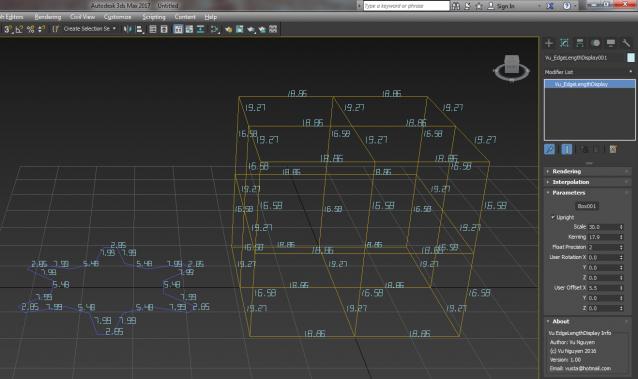Click the User Offset X spinner

coord(621,288)
